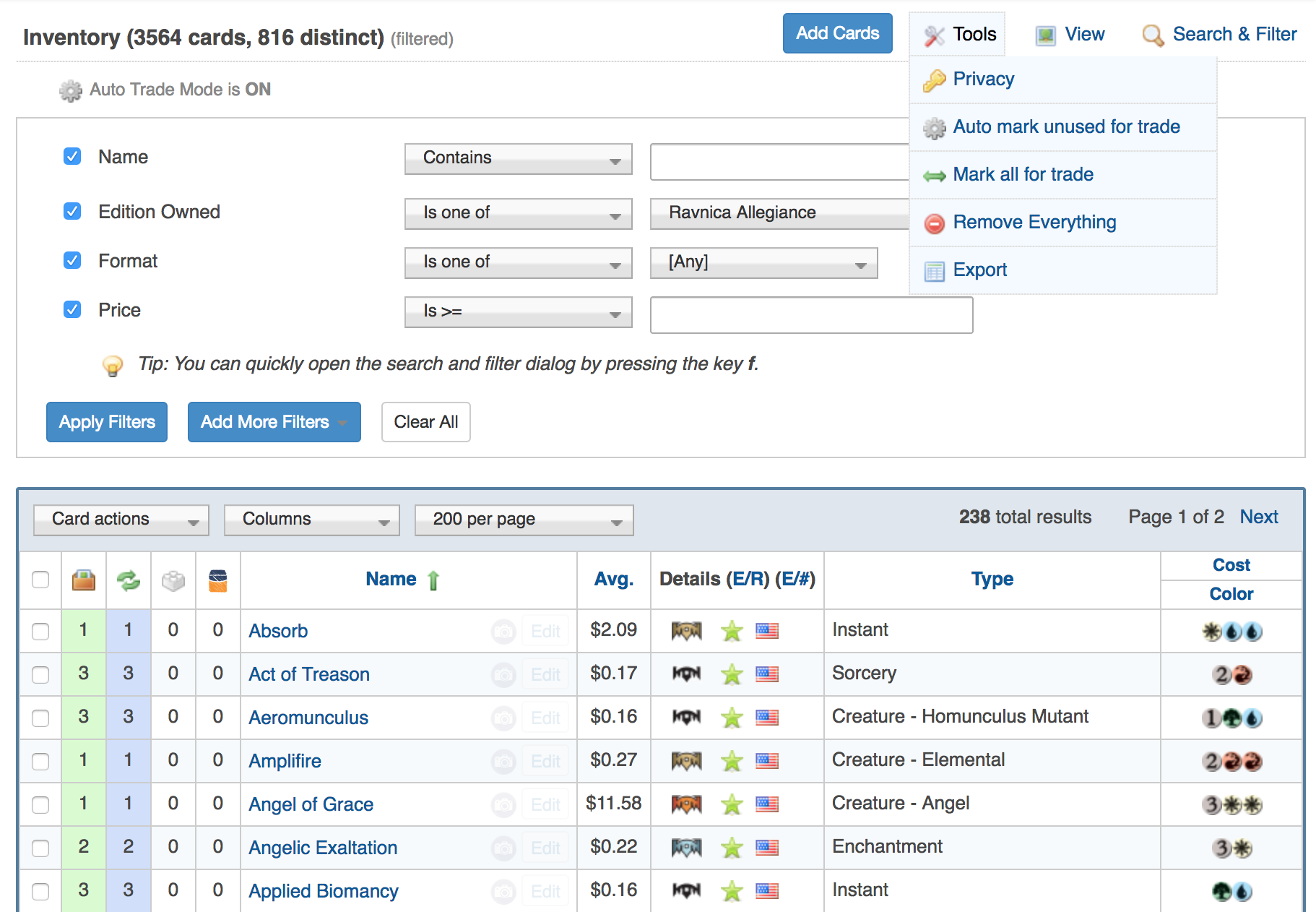Open the Name filter Contains dropdown
Image resolution: width=1316 pixels, height=912 pixels.
[x=518, y=158]
